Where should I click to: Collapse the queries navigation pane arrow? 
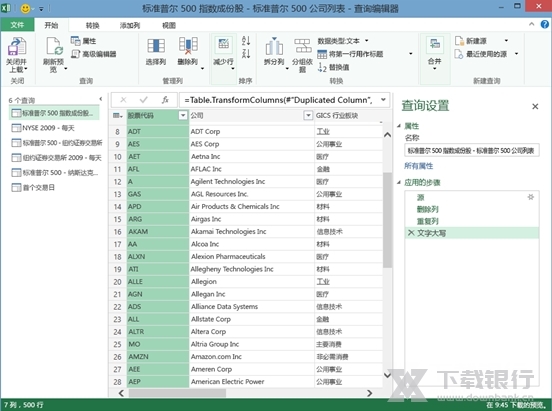(x=101, y=99)
